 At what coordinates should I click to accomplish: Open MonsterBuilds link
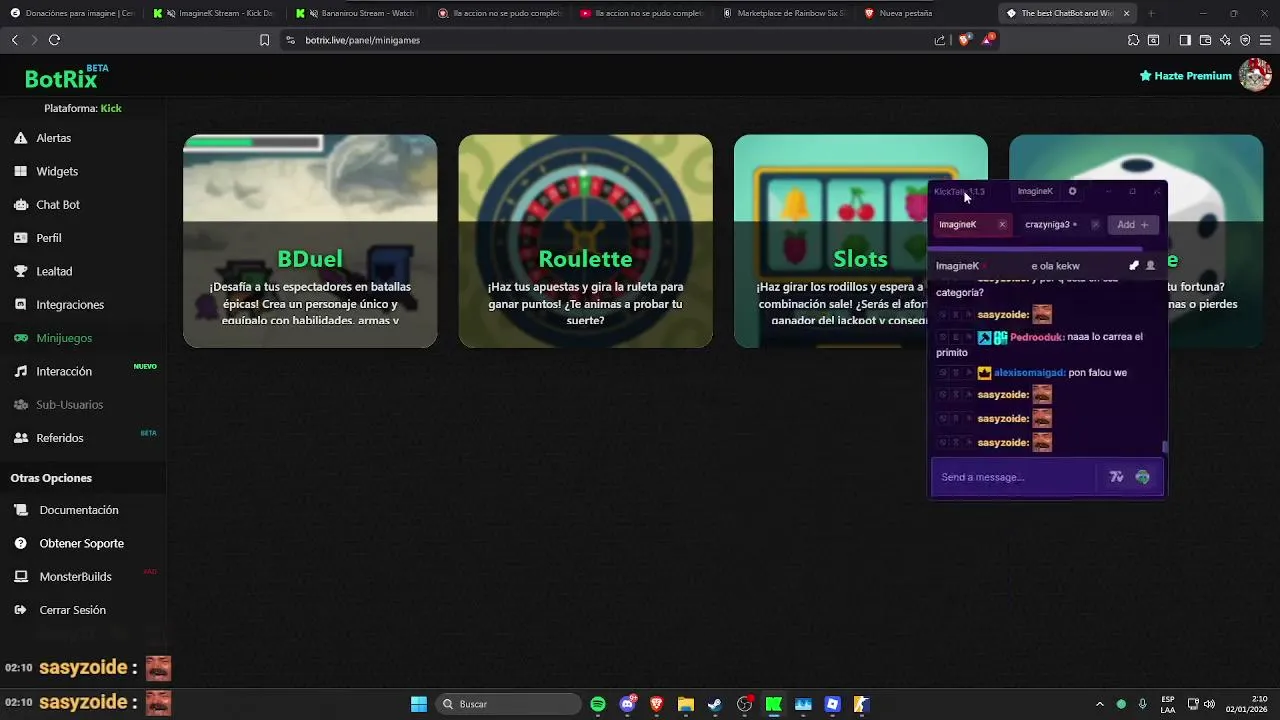point(75,576)
